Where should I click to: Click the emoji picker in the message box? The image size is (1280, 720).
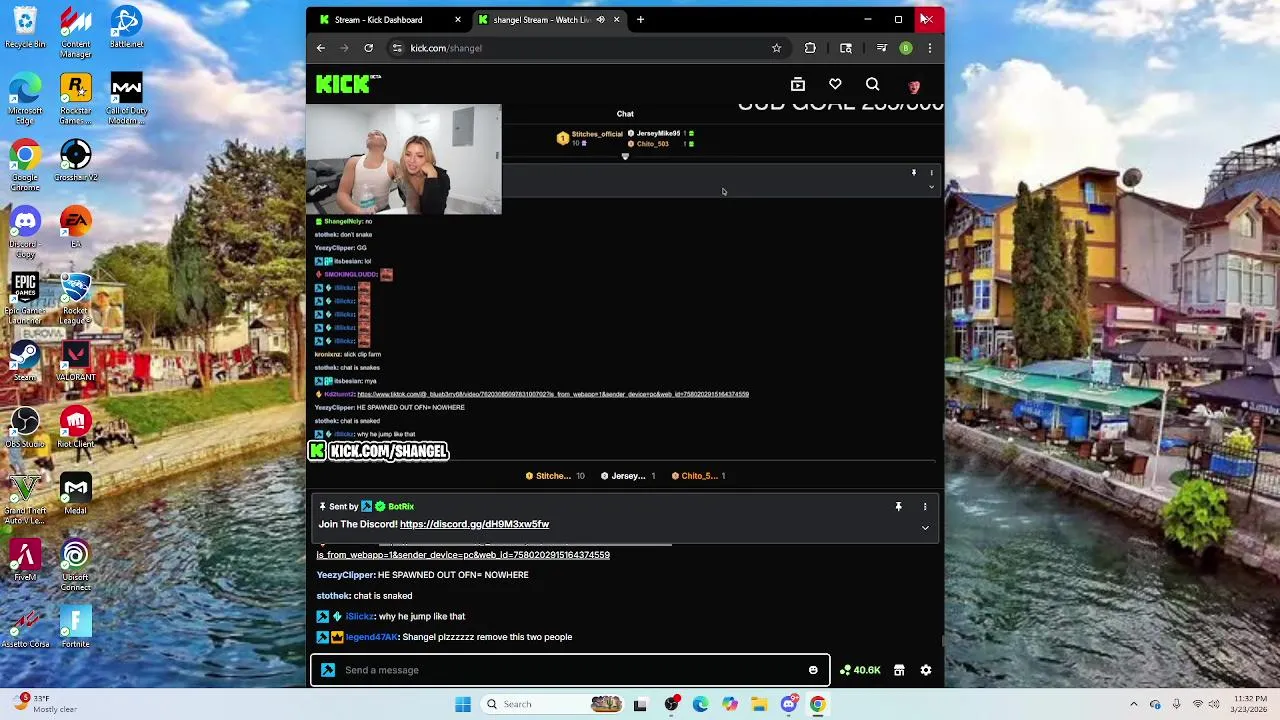click(813, 670)
